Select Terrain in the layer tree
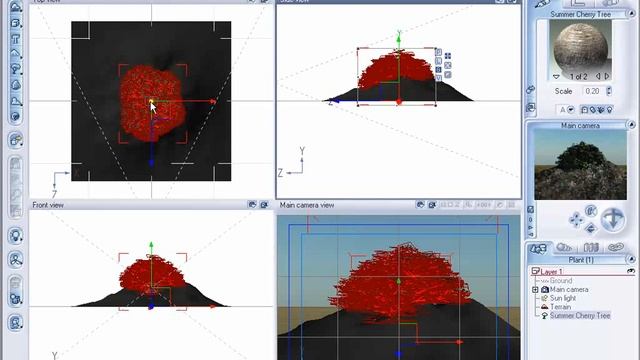This screenshot has width=640, height=360. point(560,307)
